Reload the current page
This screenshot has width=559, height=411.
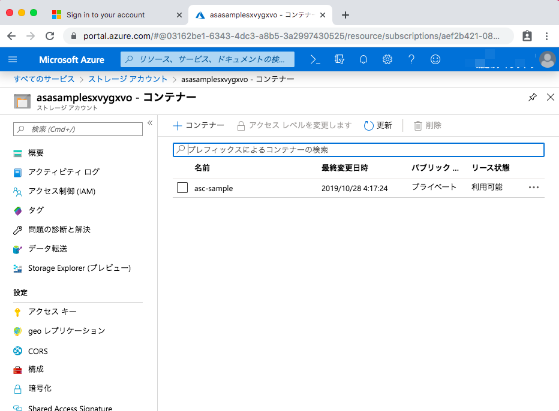point(50,36)
